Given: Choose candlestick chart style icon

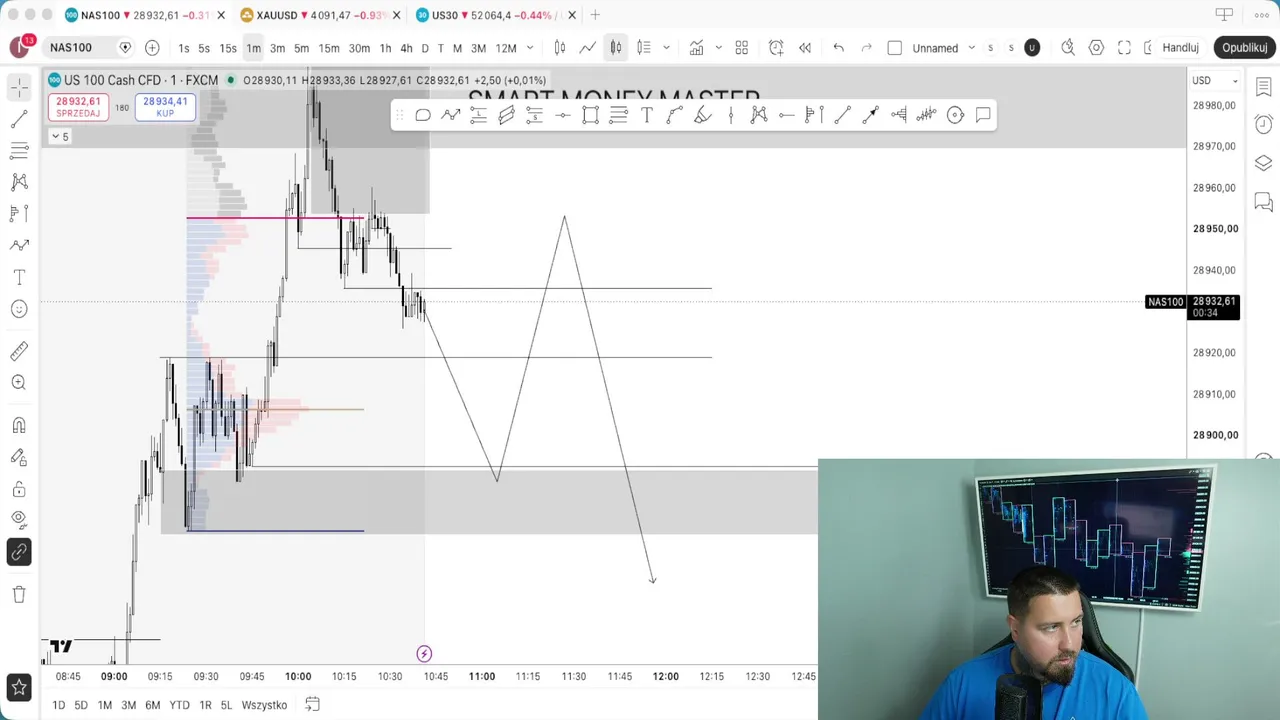Looking at the screenshot, I should pyautogui.click(x=616, y=48).
